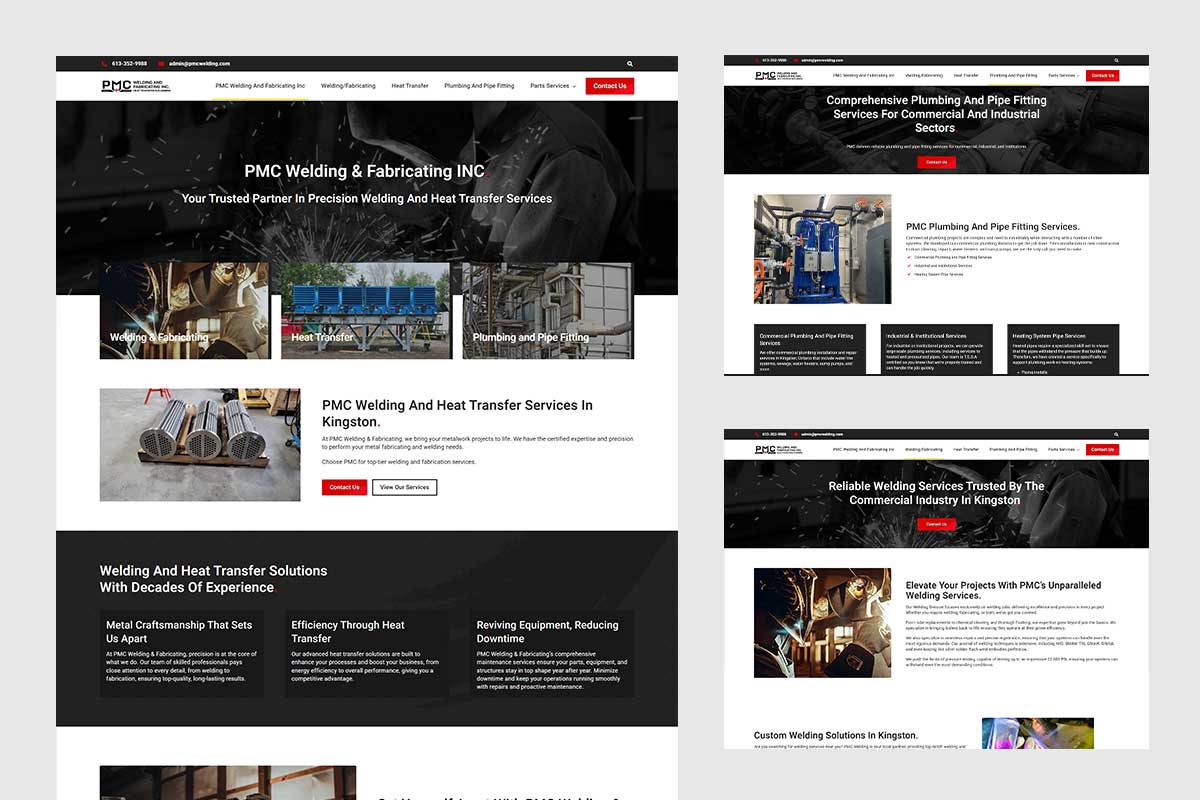The width and height of the screenshot is (1200, 800).
Task: Expand Parts Services dropdown on the welding page mockup
Action: pos(1063,450)
